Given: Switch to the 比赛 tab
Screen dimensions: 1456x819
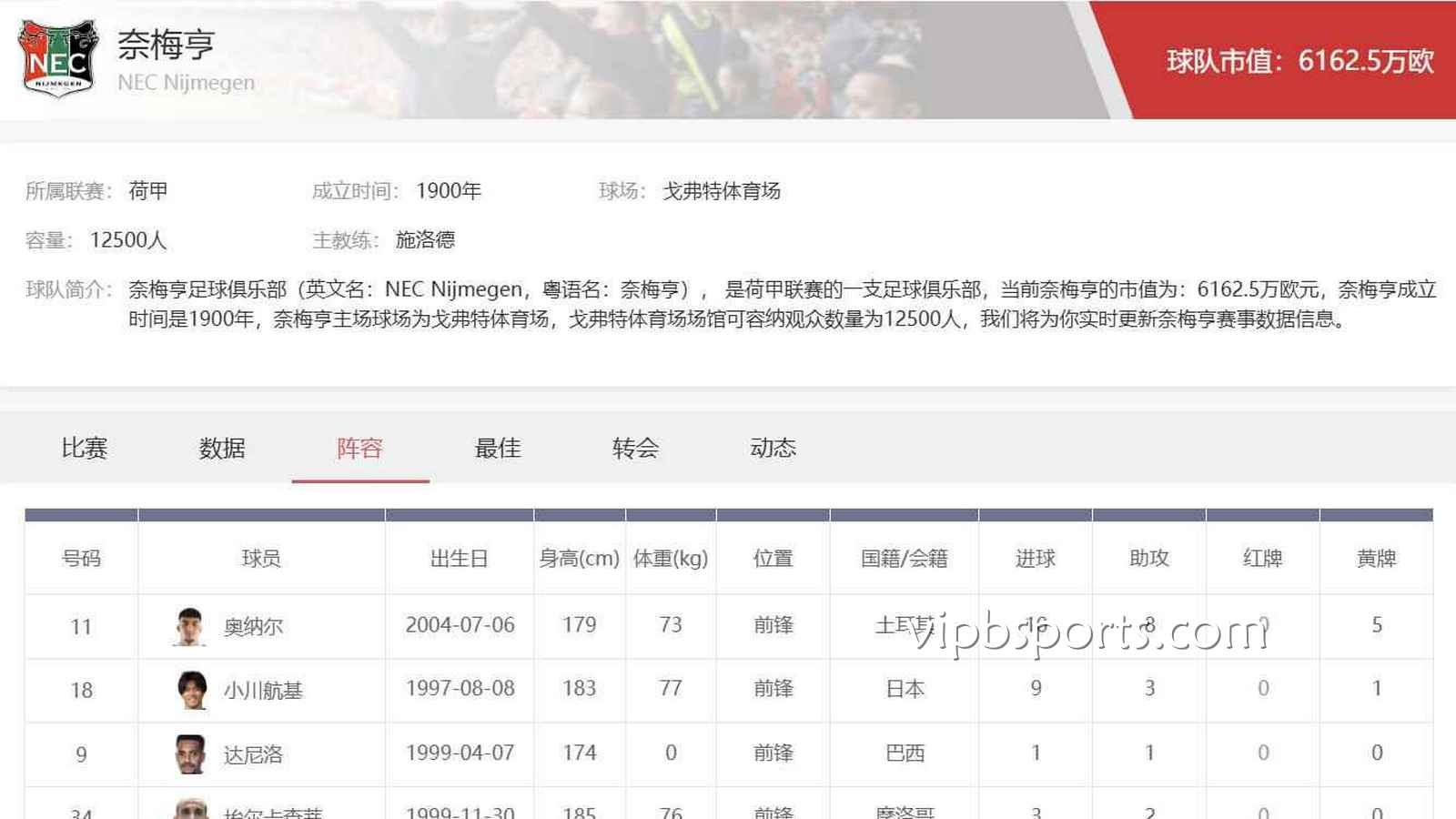Looking at the screenshot, I should [x=85, y=448].
